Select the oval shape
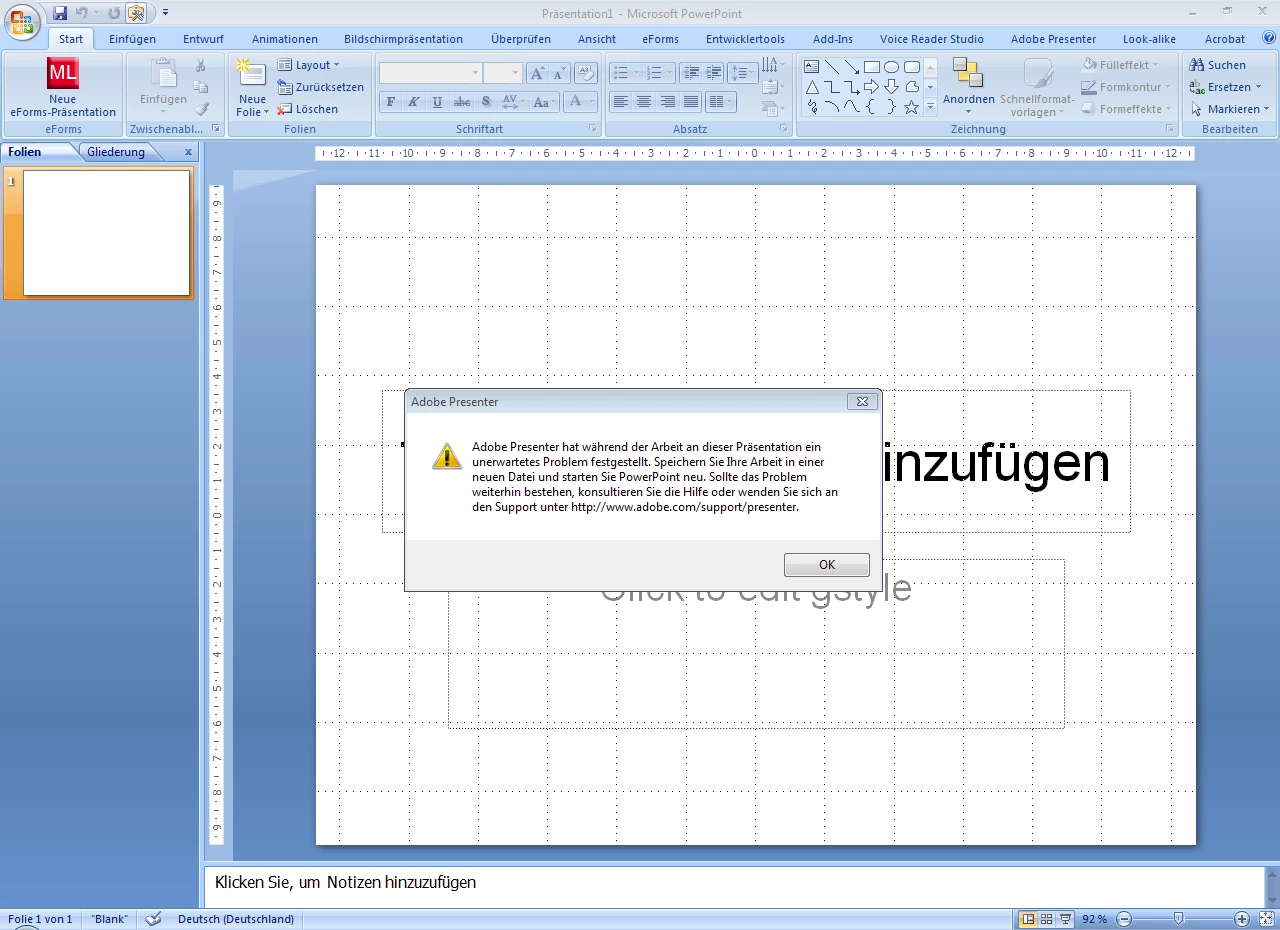 892,67
